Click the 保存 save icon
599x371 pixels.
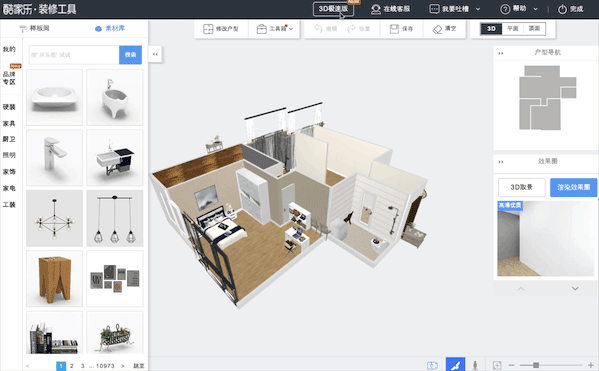coord(394,29)
